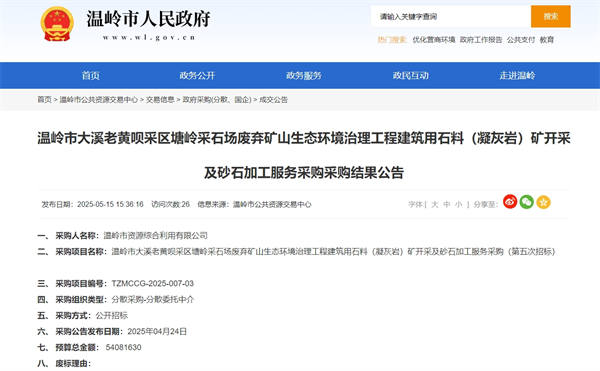600x371 pixels.
Task: Open the 政务公开 navigation tab
Action: [x=197, y=75]
